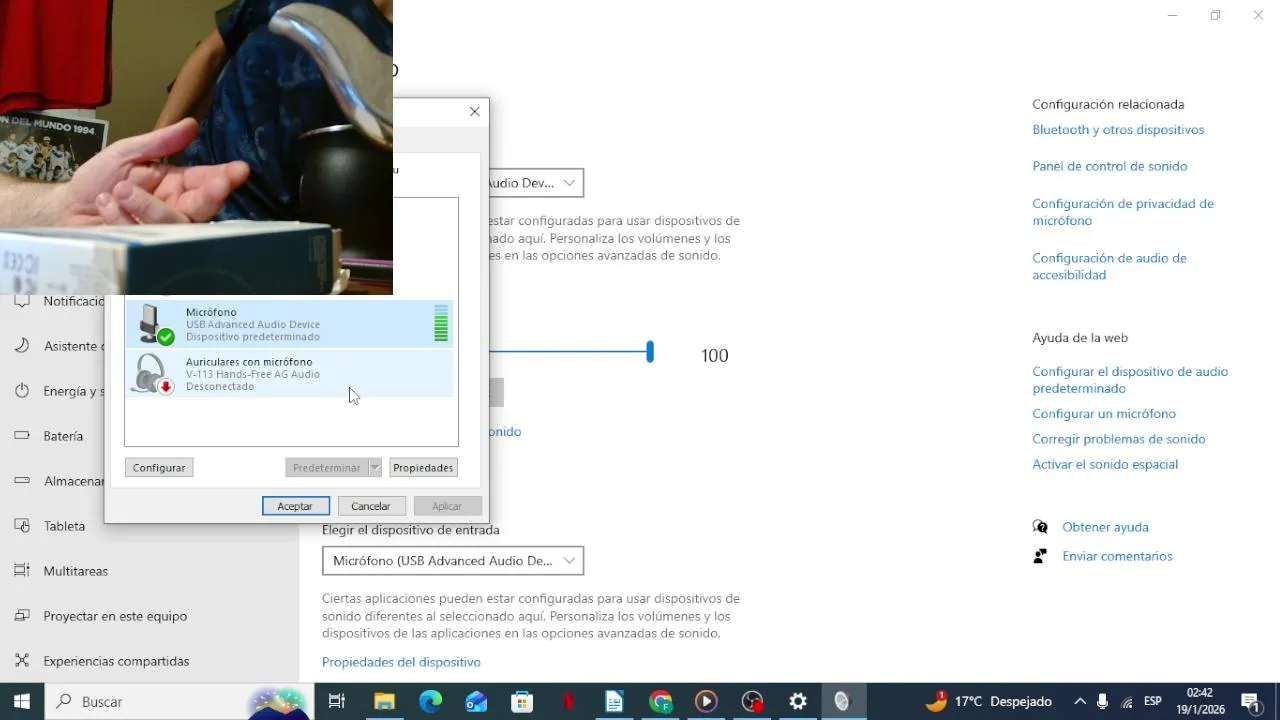Open Experiencias compartidas settings page
Viewport: 1280px width, 720px height.
coord(116,661)
